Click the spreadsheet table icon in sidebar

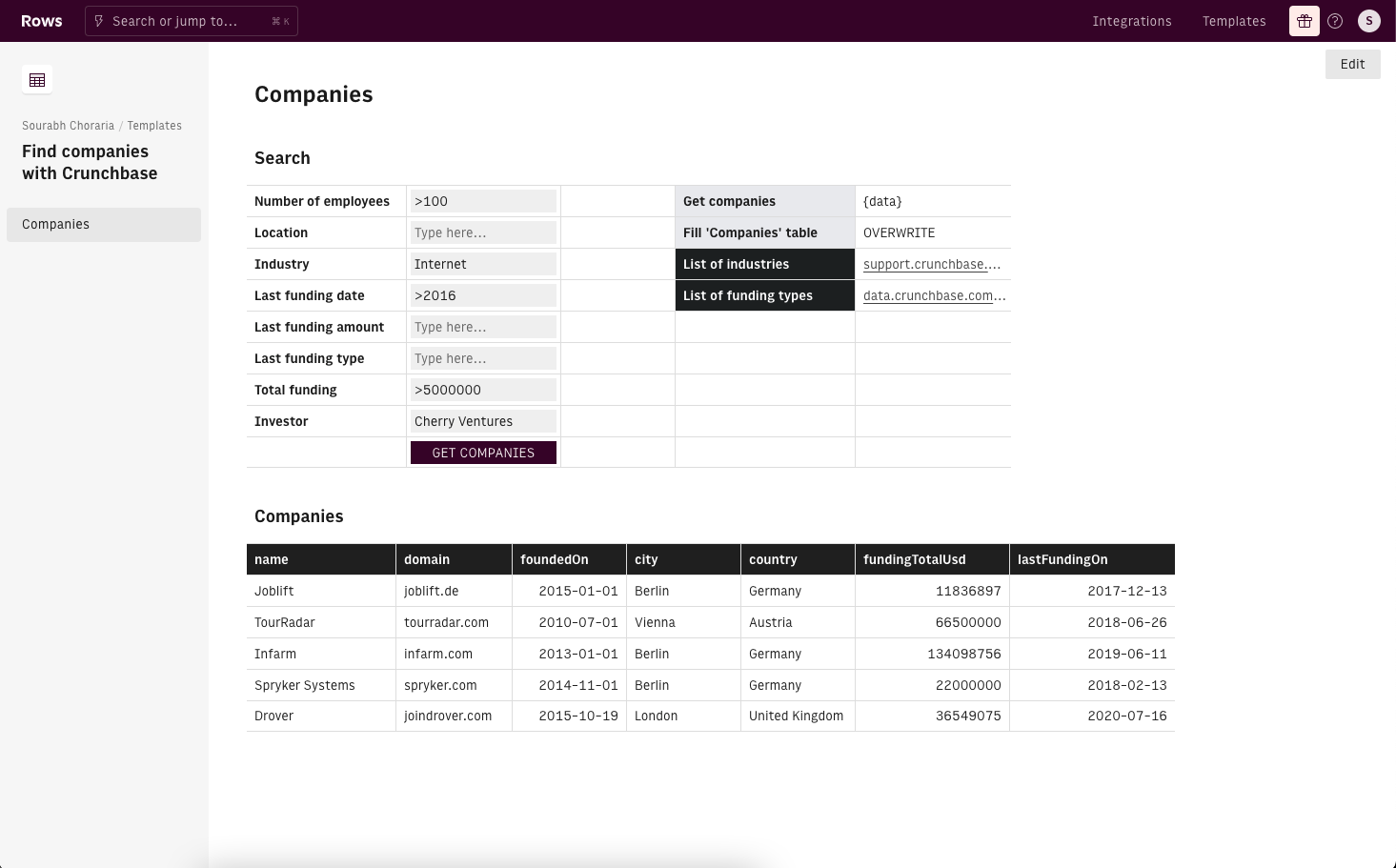pyautogui.click(x=37, y=80)
